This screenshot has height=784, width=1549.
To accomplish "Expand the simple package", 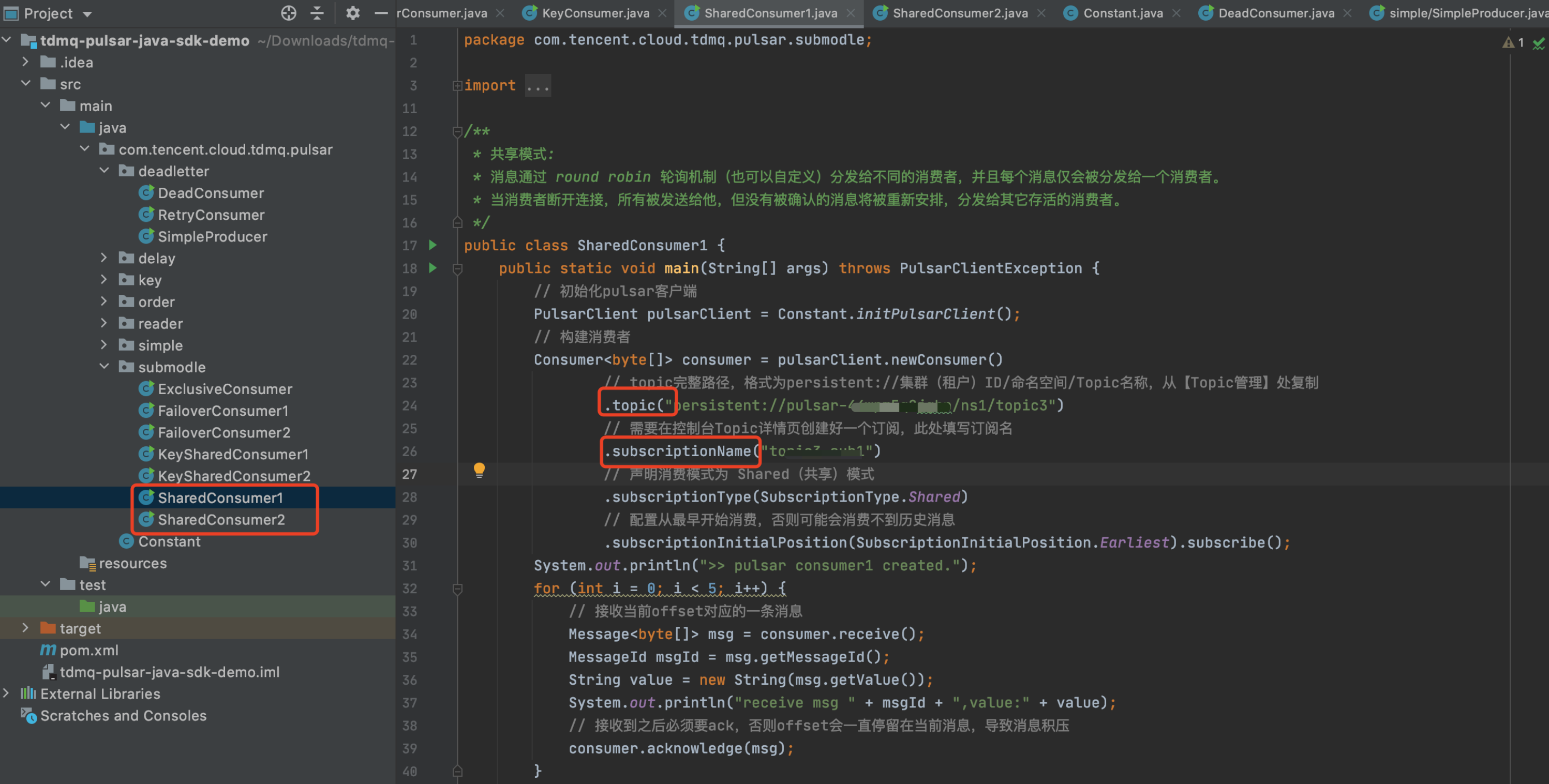I will coord(104,344).
